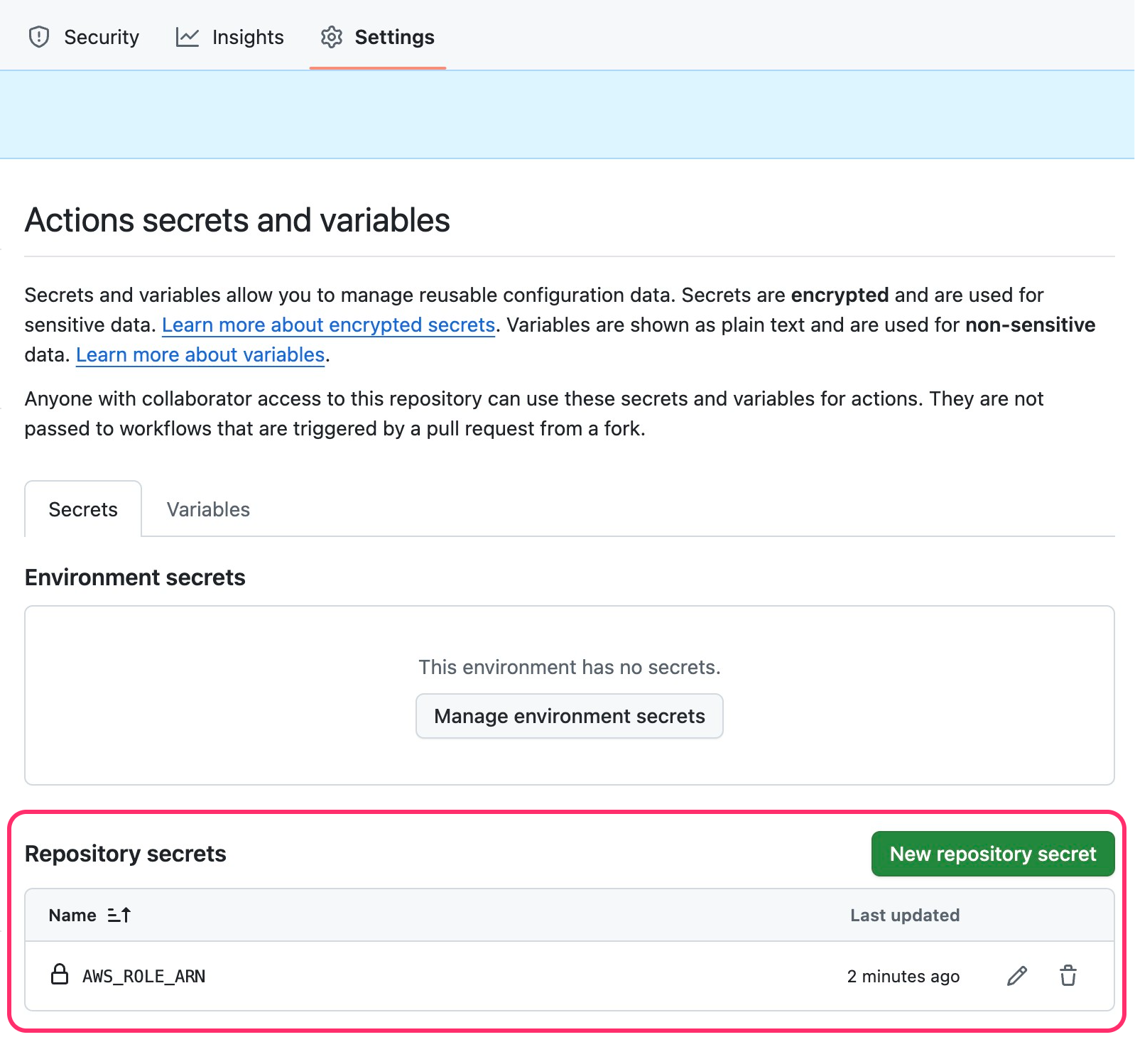Click the '2 minutes ago' timestamp
This screenshot has width=1135, height=1064.
tap(903, 977)
